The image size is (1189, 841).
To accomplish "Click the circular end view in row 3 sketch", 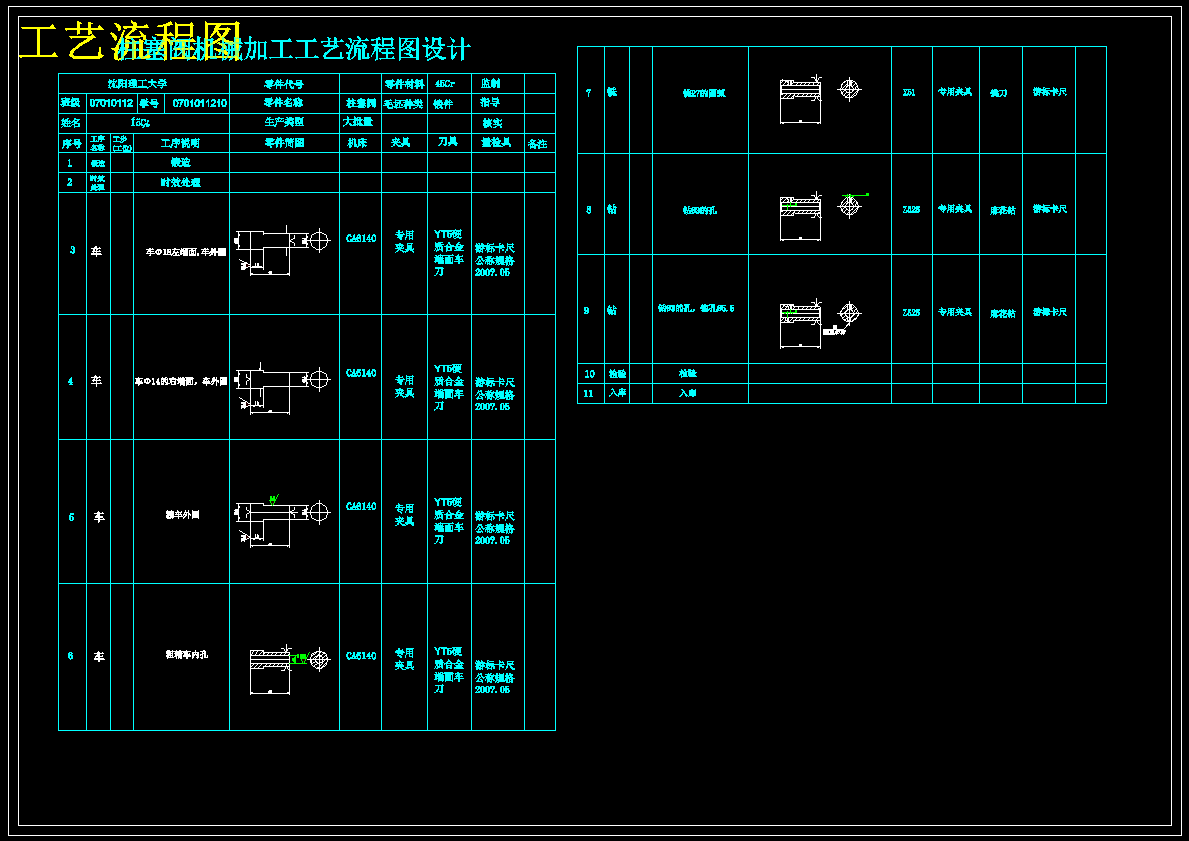I will (x=320, y=240).
